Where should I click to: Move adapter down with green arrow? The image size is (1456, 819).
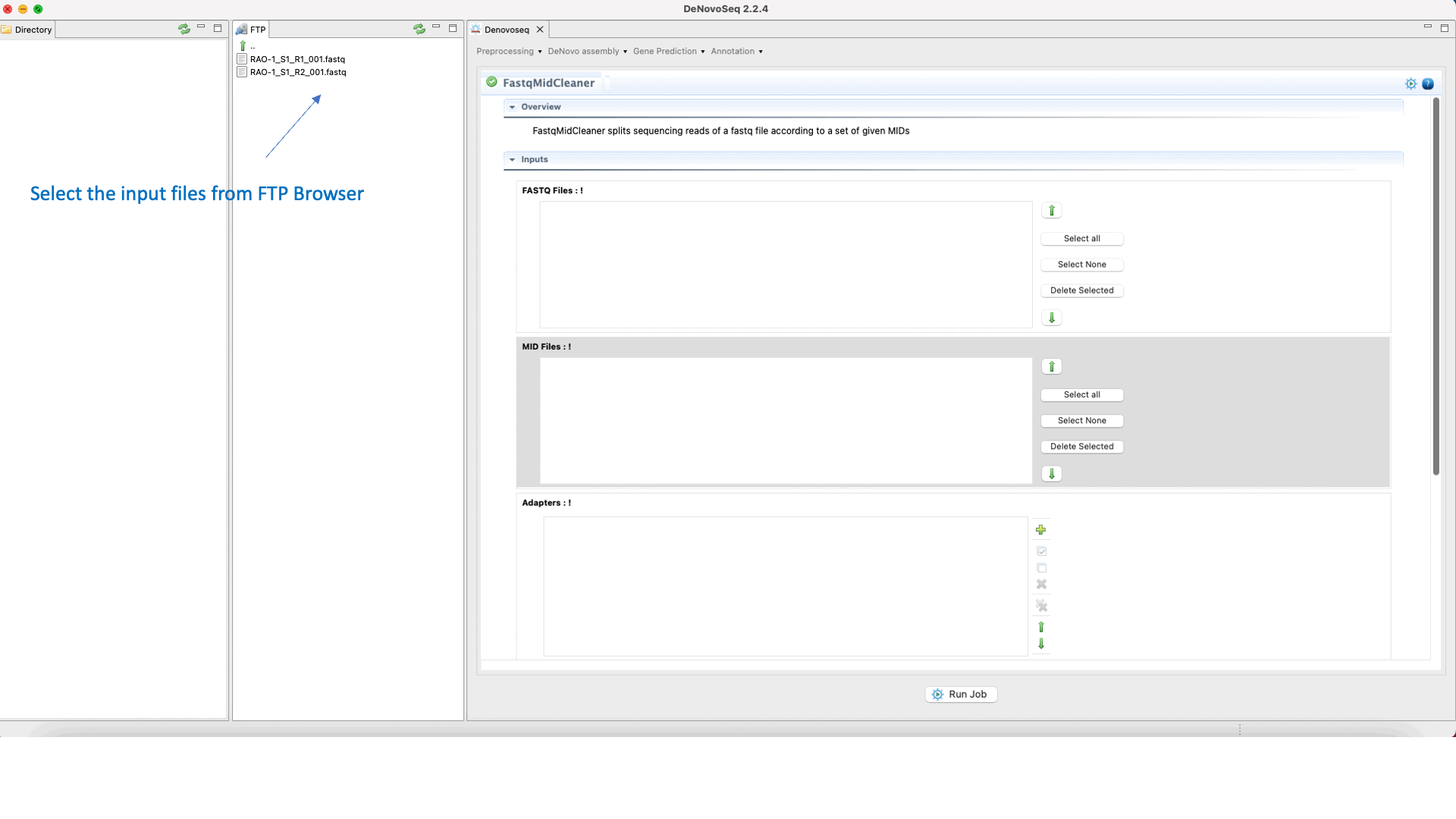coord(1041,644)
